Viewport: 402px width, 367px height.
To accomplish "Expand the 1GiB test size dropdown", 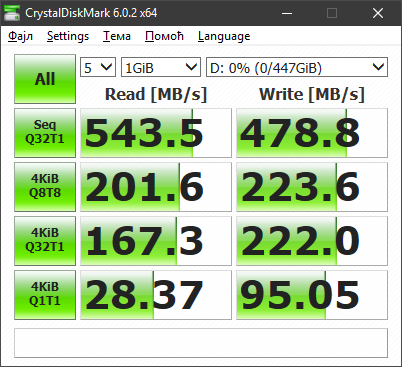I will (x=161, y=67).
